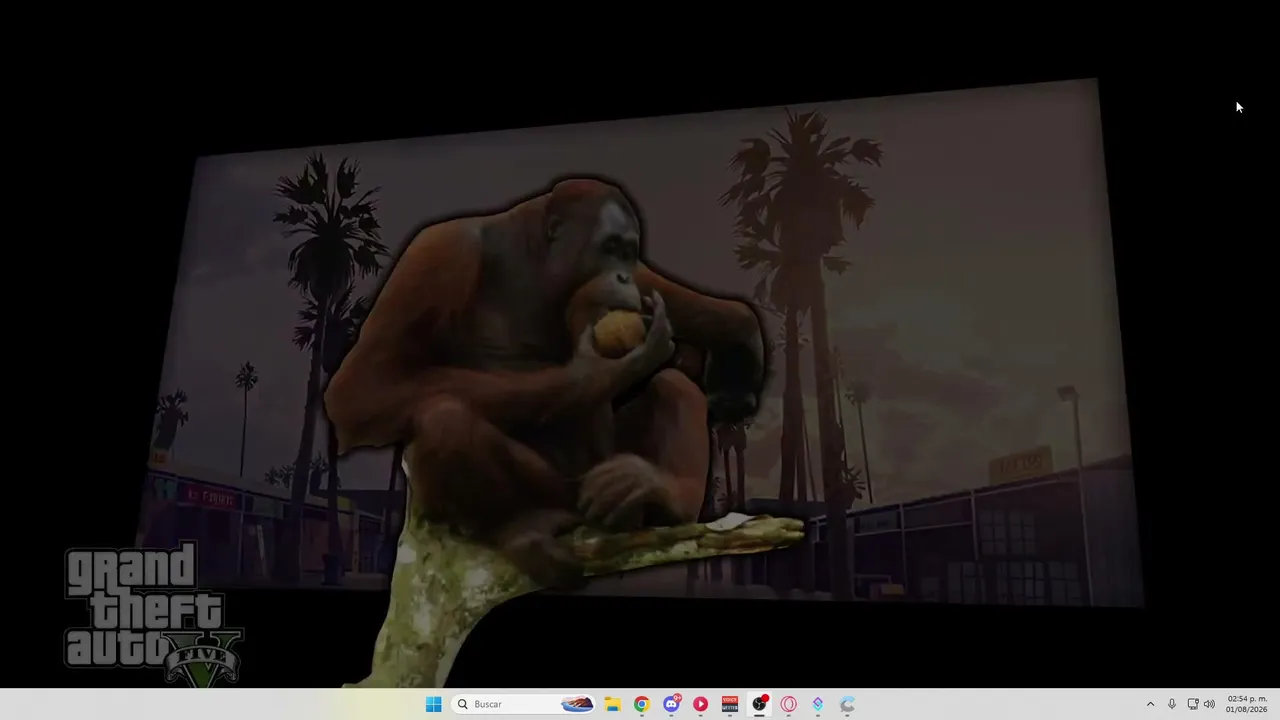1280x720 pixels.
Task: Open the Voicemeeter taskbar icon
Action: tap(730, 704)
